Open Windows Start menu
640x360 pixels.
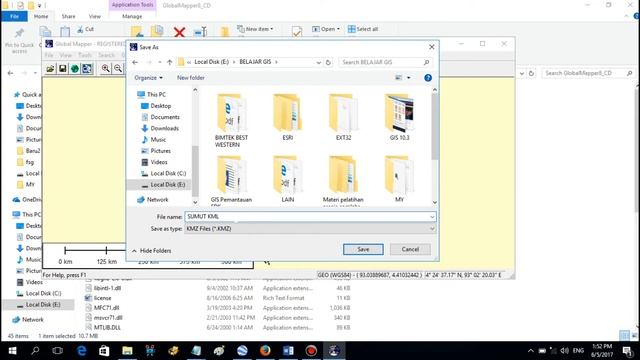12,351
